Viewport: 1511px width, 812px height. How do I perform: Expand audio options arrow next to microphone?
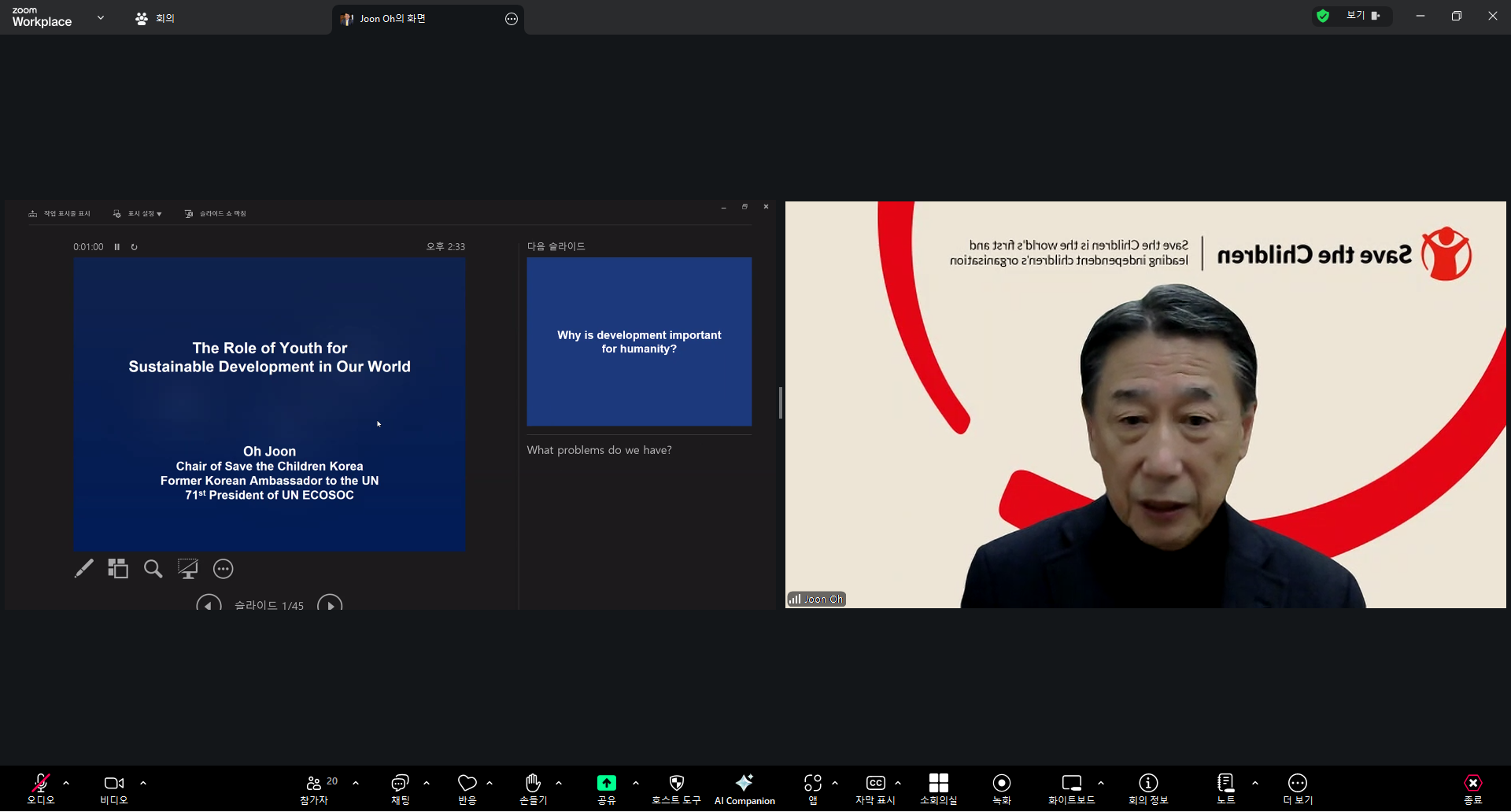click(66, 783)
